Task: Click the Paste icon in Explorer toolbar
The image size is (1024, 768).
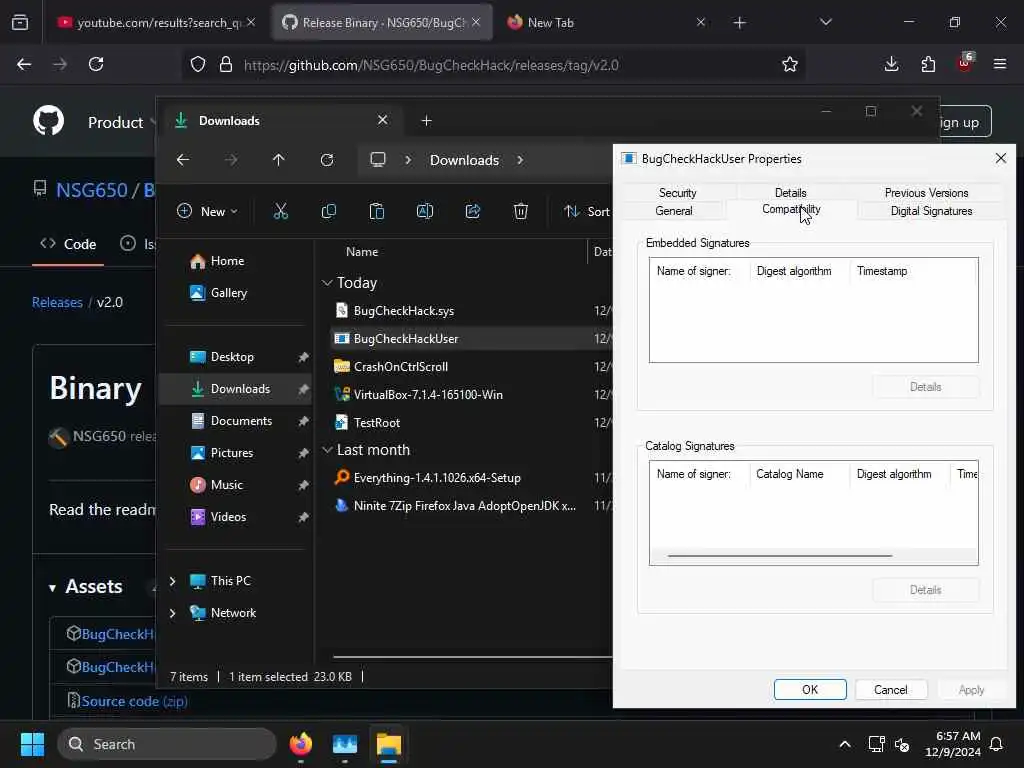Action: 377,211
